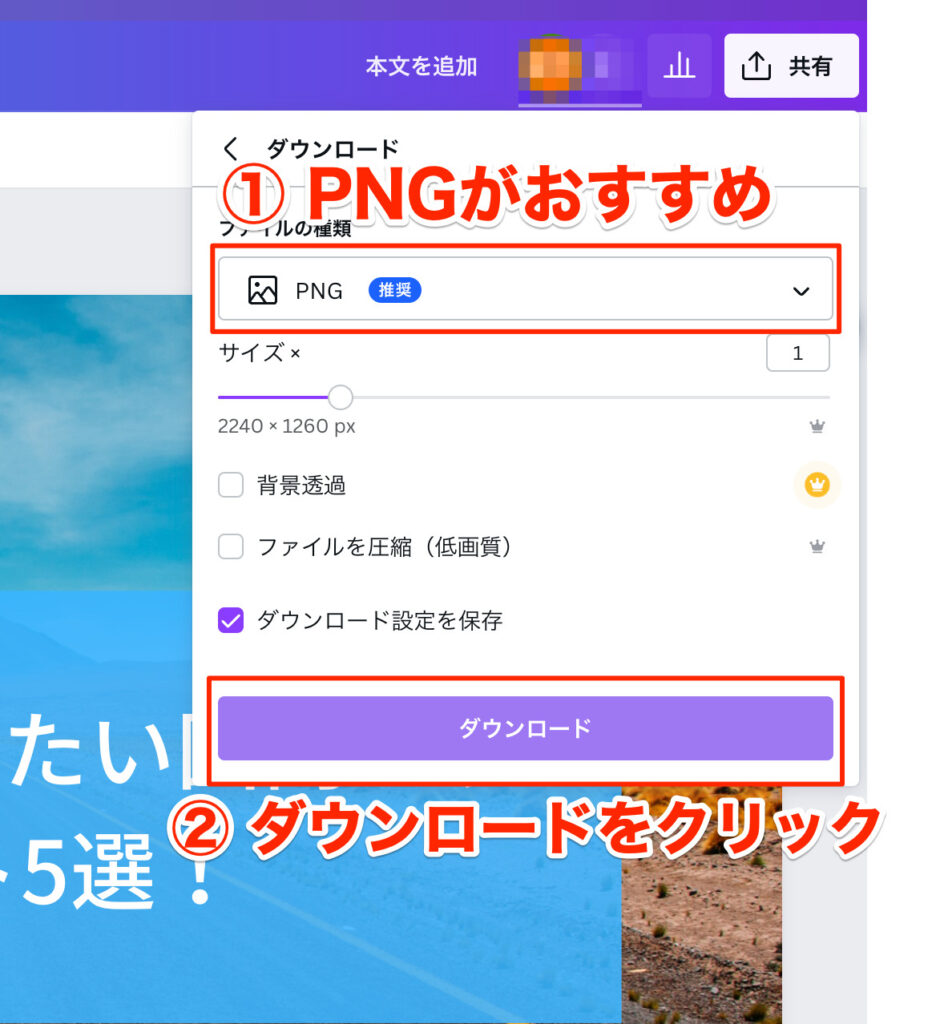Click the gold crown badge beside 背景透過
This screenshot has width=944, height=1024.
click(817, 485)
